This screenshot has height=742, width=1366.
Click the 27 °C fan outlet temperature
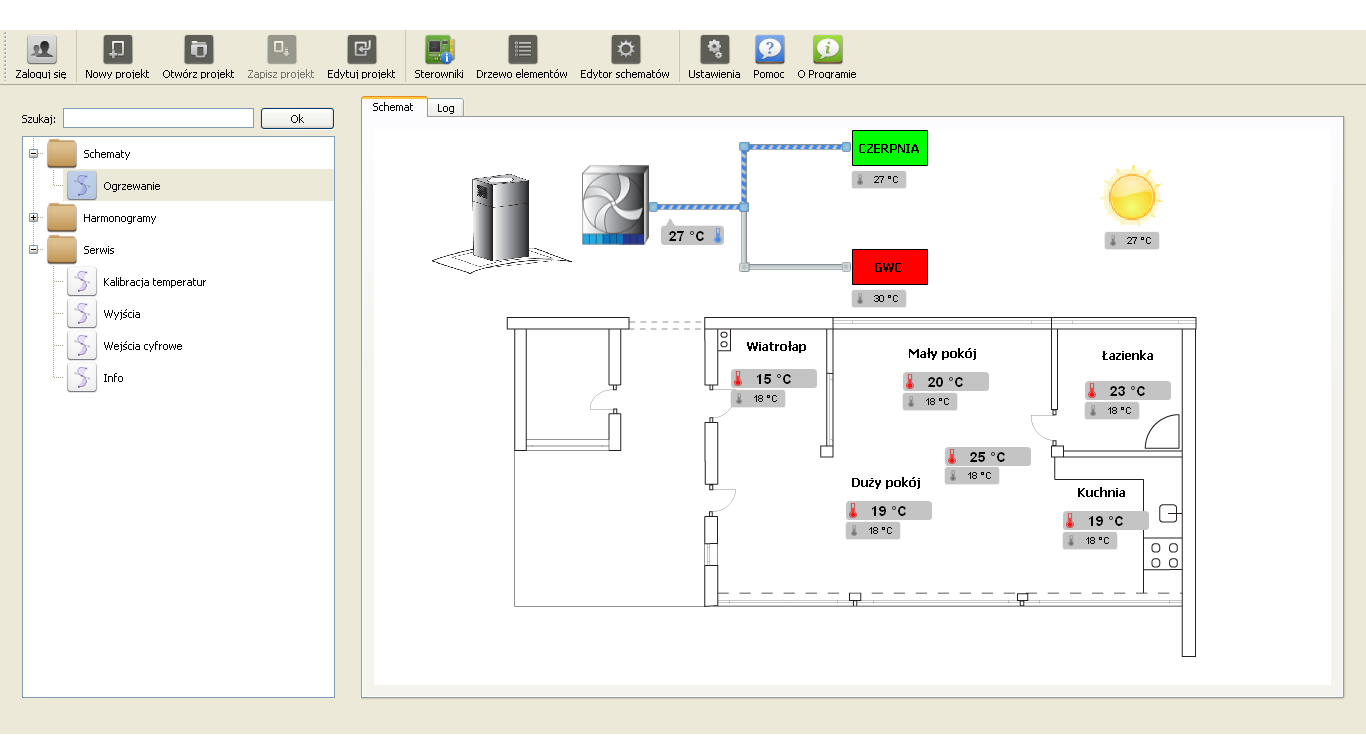click(x=693, y=236)
